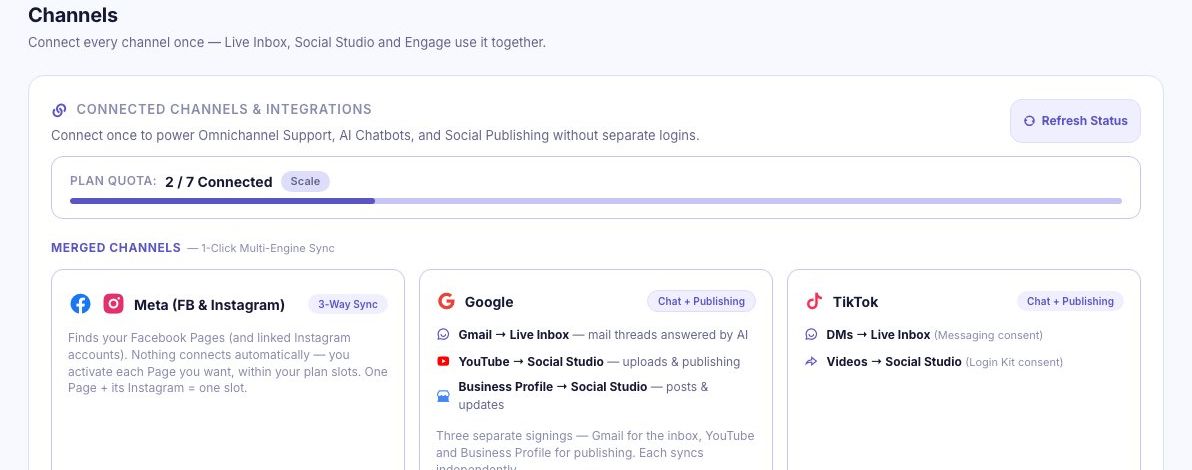Click the PLAN QUOTA label
The image size is (1192, 470).
[x=113, y=181]
